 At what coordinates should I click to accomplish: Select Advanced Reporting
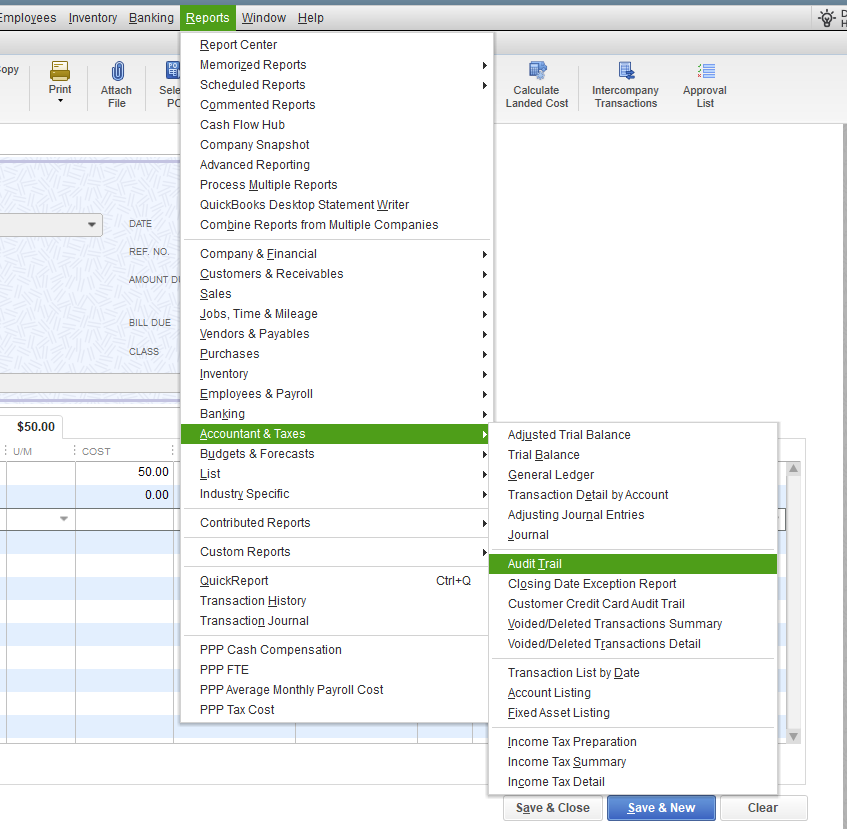tap(337, 165)
